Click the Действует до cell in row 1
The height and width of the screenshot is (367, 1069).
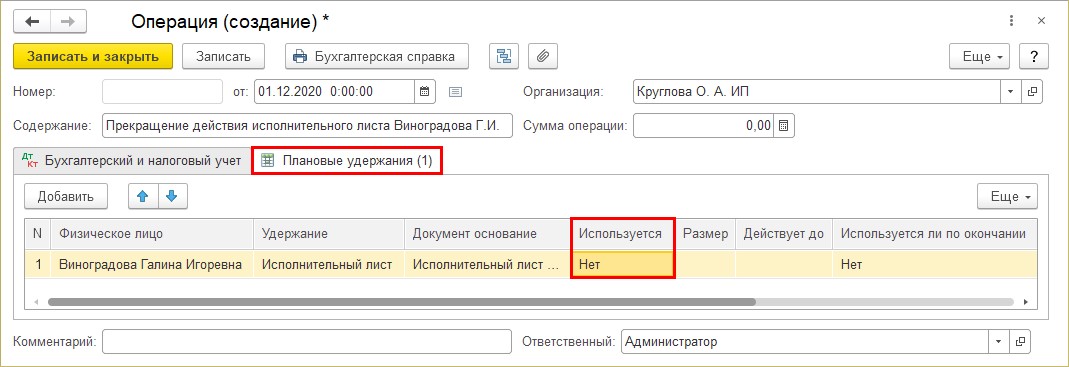784,265
